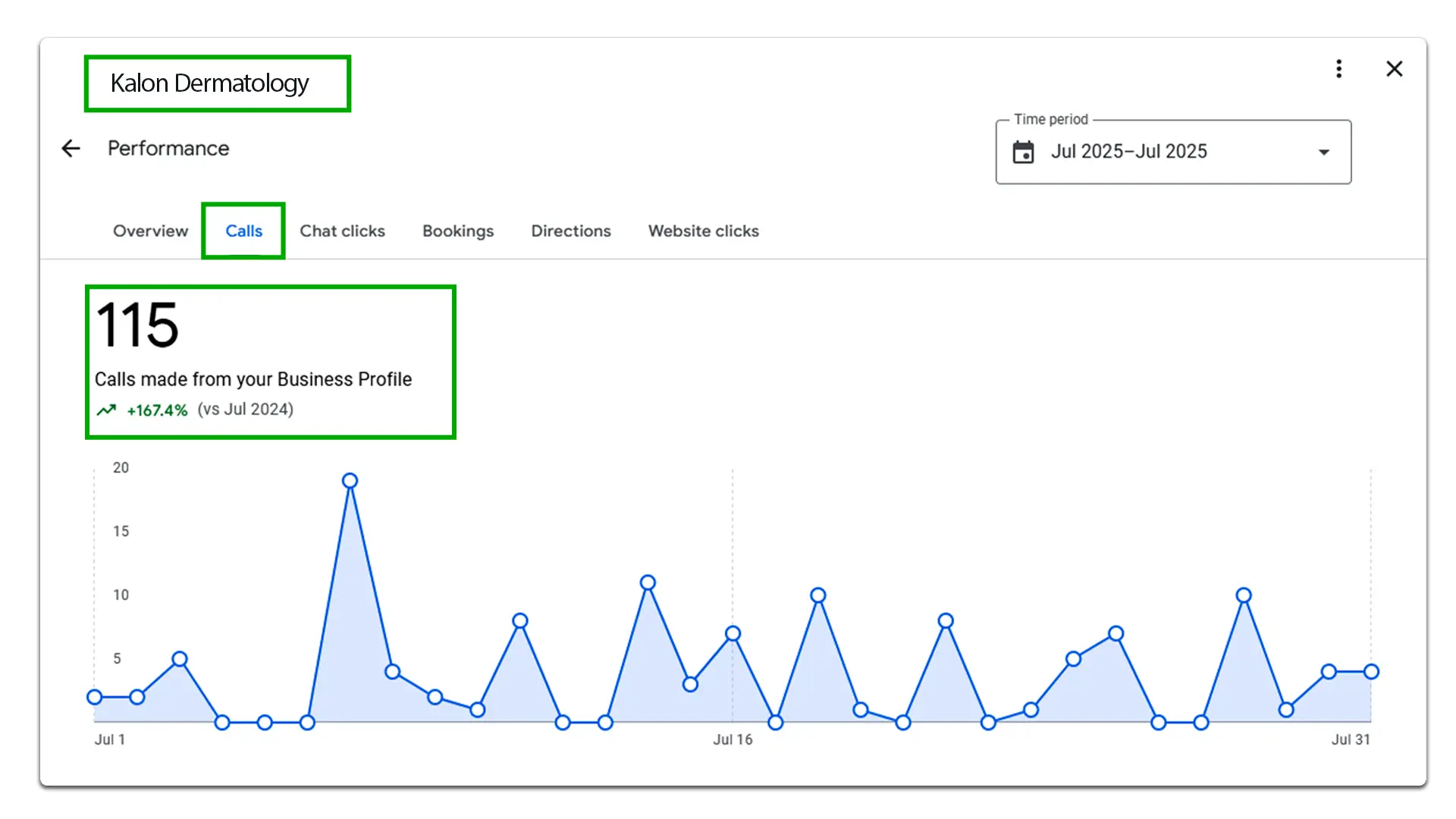View the Directions tab

pyautogui.click(x=570, y=231)
